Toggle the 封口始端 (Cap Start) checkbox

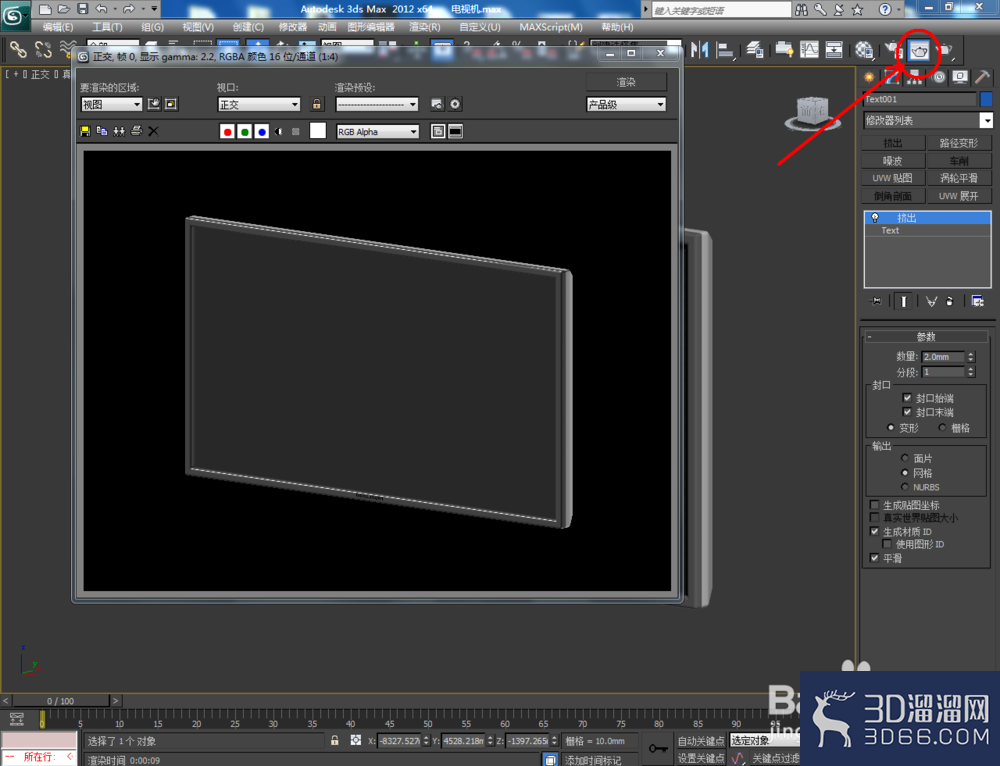pyautogui.click(x=907, y=398)
